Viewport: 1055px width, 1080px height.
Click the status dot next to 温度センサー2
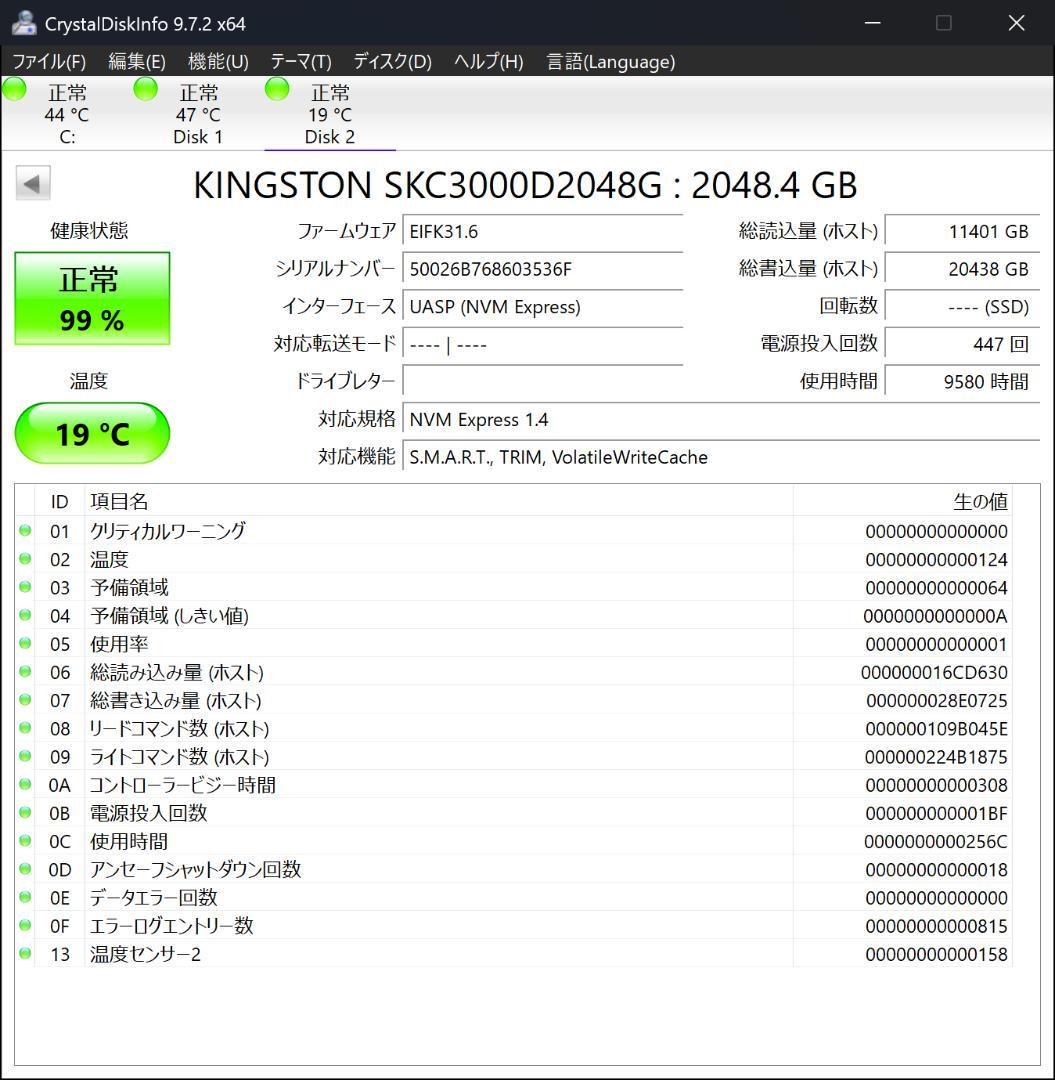(24, 954)
